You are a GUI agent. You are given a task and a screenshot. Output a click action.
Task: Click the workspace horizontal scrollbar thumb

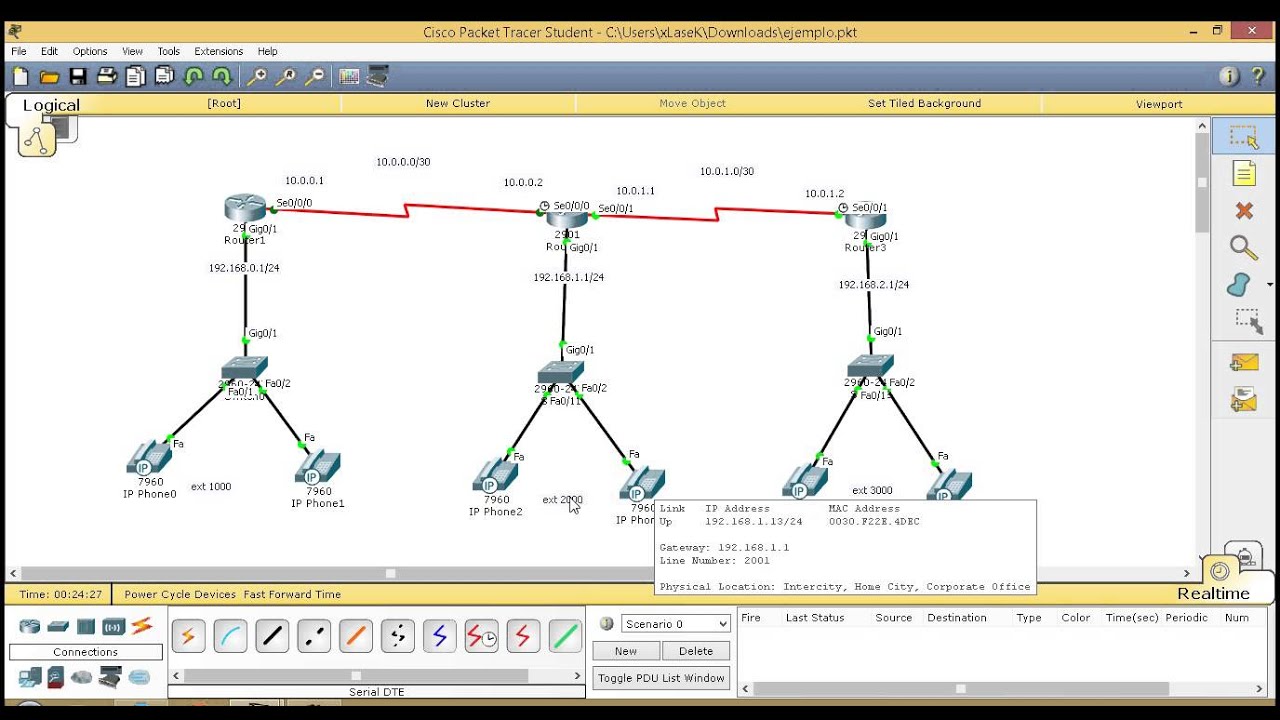point(391,573)
